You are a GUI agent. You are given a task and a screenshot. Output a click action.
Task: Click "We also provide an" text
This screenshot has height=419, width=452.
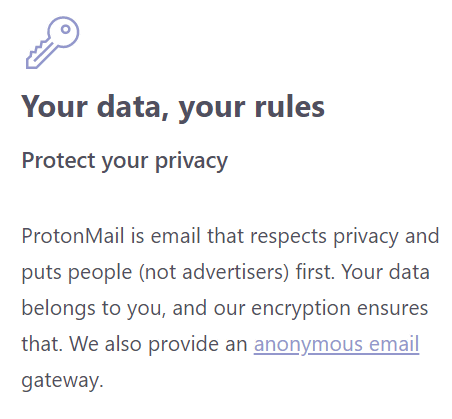(x=158, y=345)
